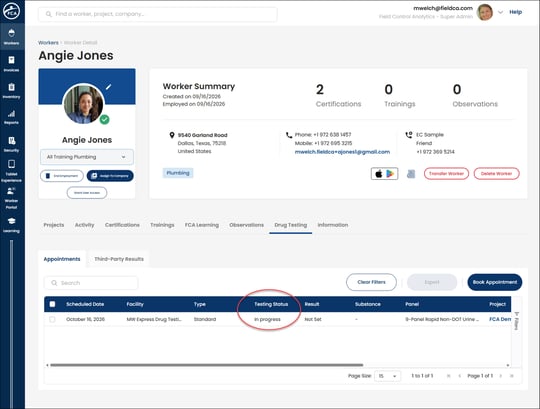Click the emergency contact phone icon
The image size is (540, 409).
tap(409, 135)
